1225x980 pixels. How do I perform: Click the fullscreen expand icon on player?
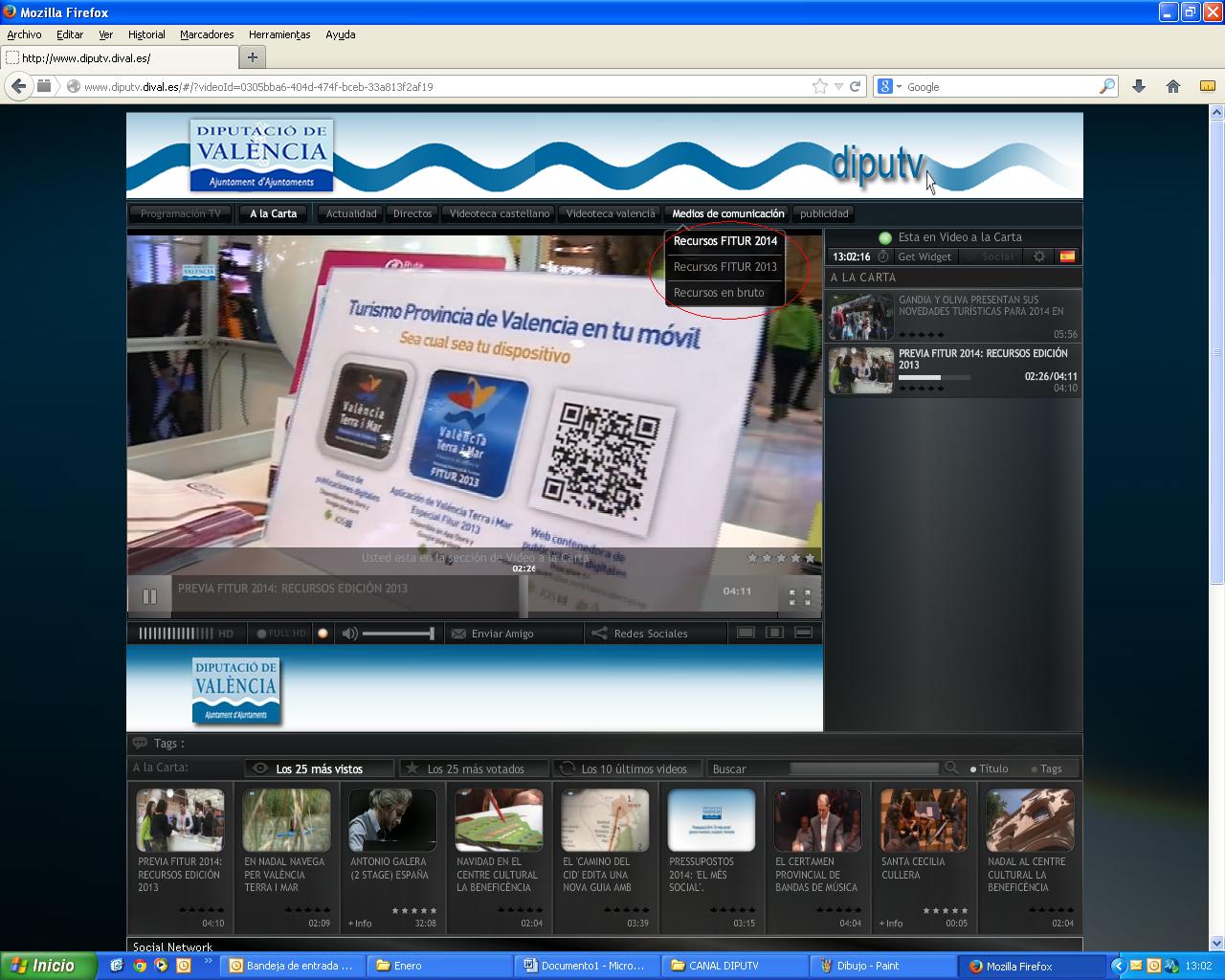800,598
